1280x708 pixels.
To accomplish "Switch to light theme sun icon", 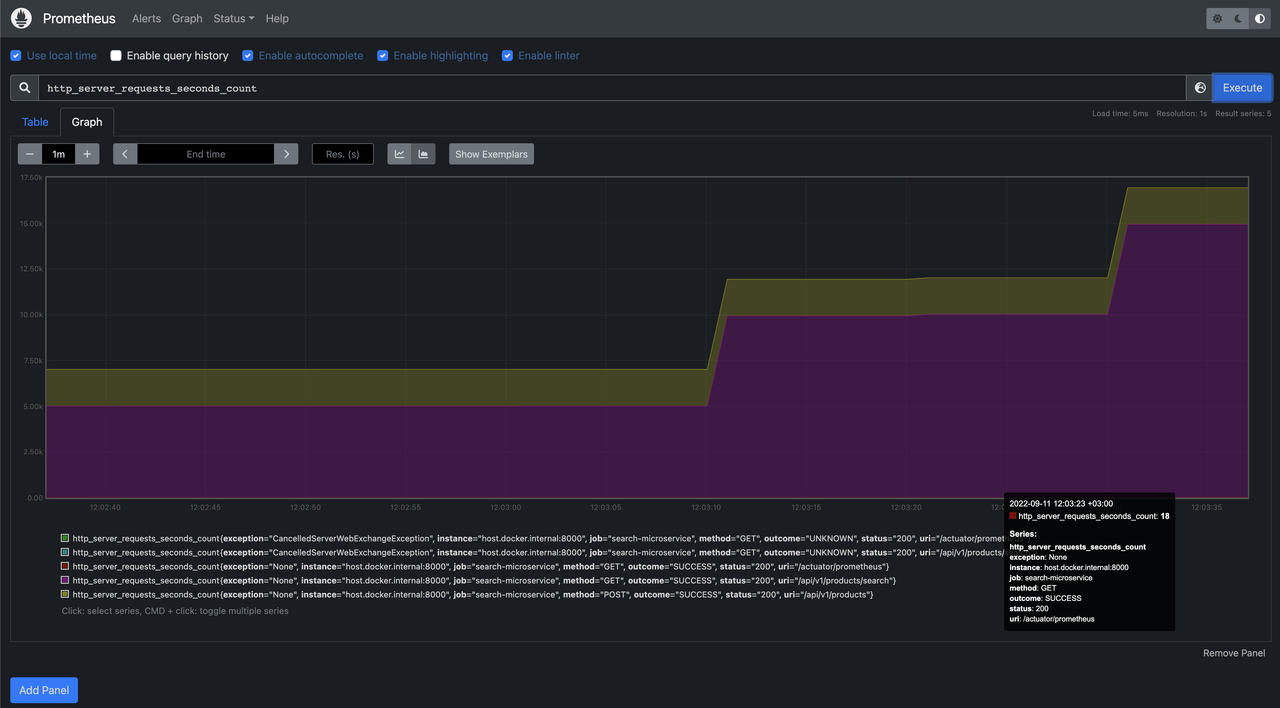I will (x=1217, y=18).
